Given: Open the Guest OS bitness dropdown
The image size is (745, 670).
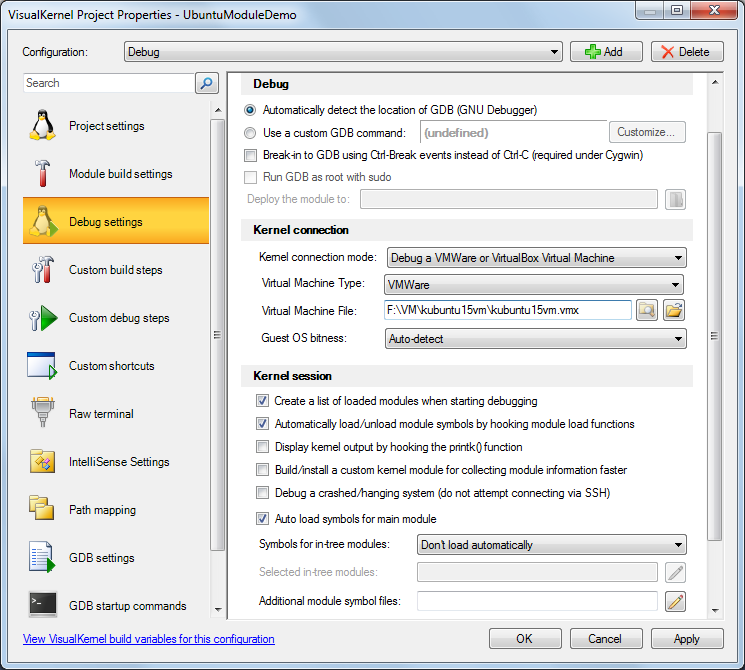Looking at the screenshot, I should tap(535, 339).
